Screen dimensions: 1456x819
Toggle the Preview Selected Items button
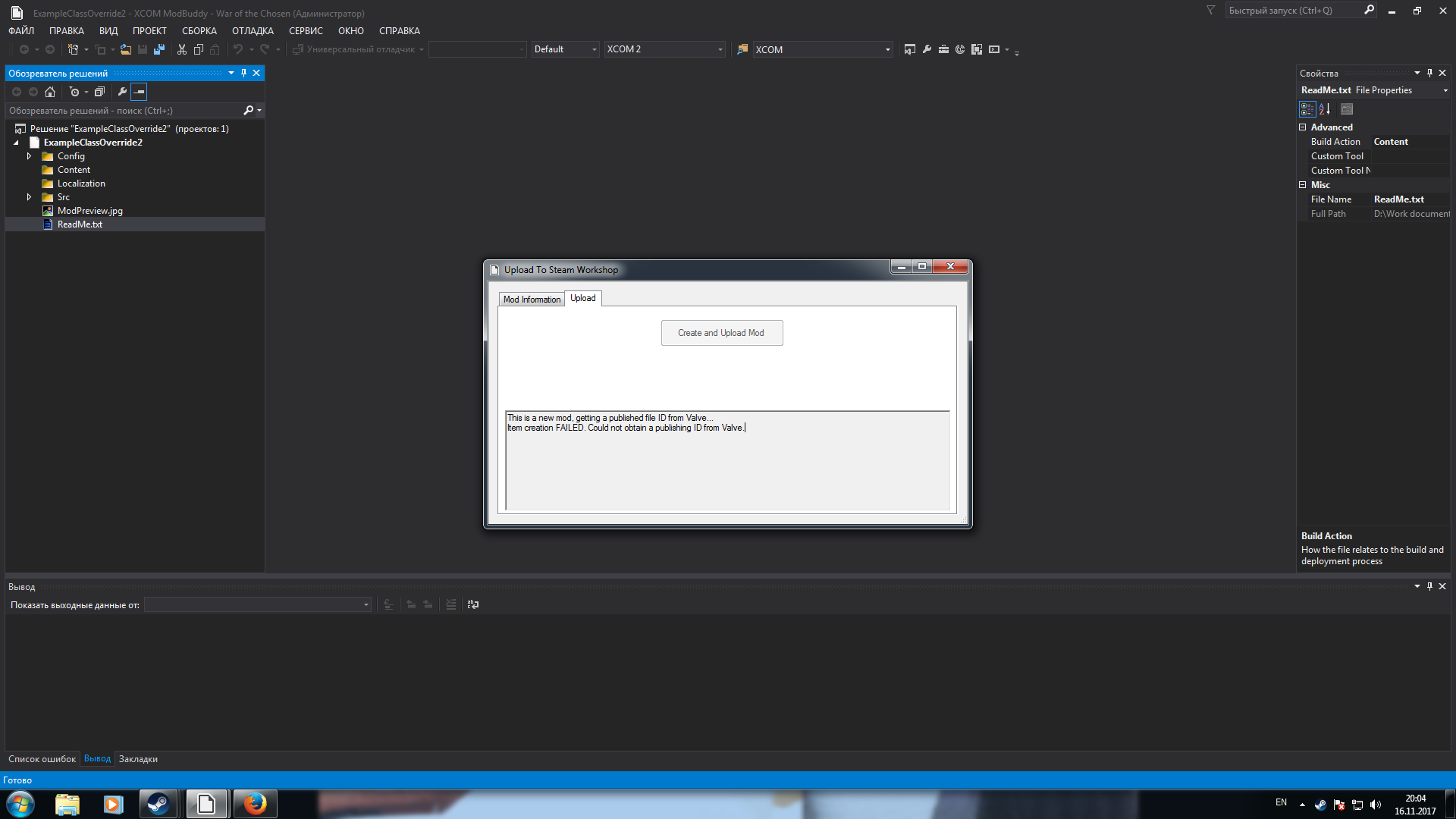pyautogui.click(x=139, y=92)
